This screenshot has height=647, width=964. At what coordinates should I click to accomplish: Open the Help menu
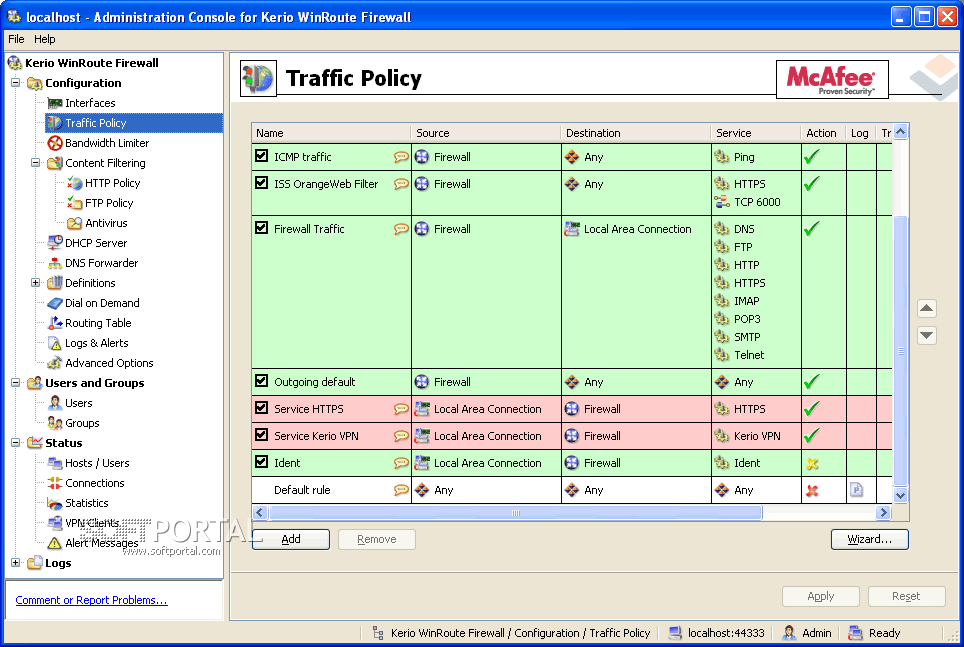(x=44, y=39)
